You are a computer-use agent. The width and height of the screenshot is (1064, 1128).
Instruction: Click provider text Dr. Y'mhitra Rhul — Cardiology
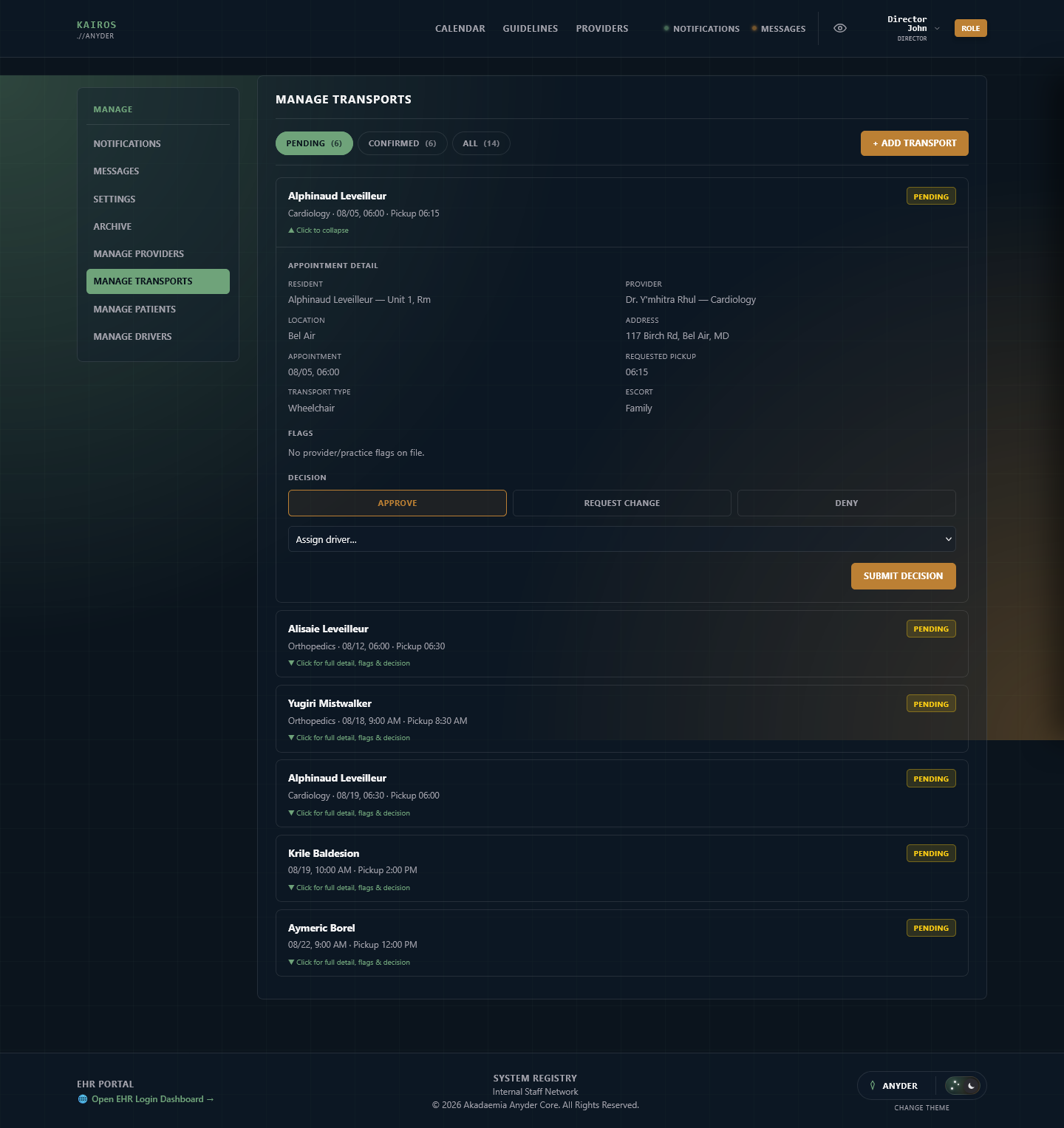(691, 300)
